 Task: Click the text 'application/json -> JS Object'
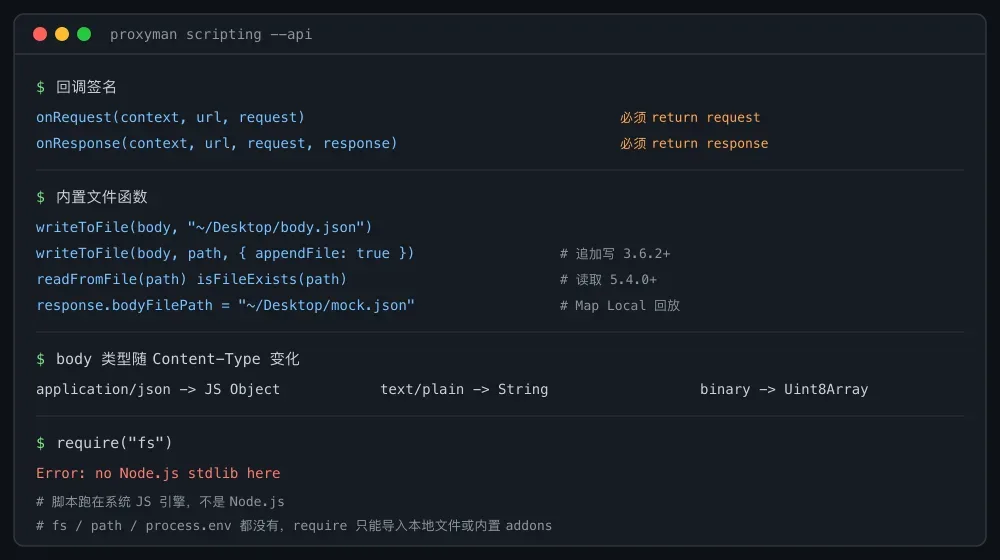click(x=158, y=389)
